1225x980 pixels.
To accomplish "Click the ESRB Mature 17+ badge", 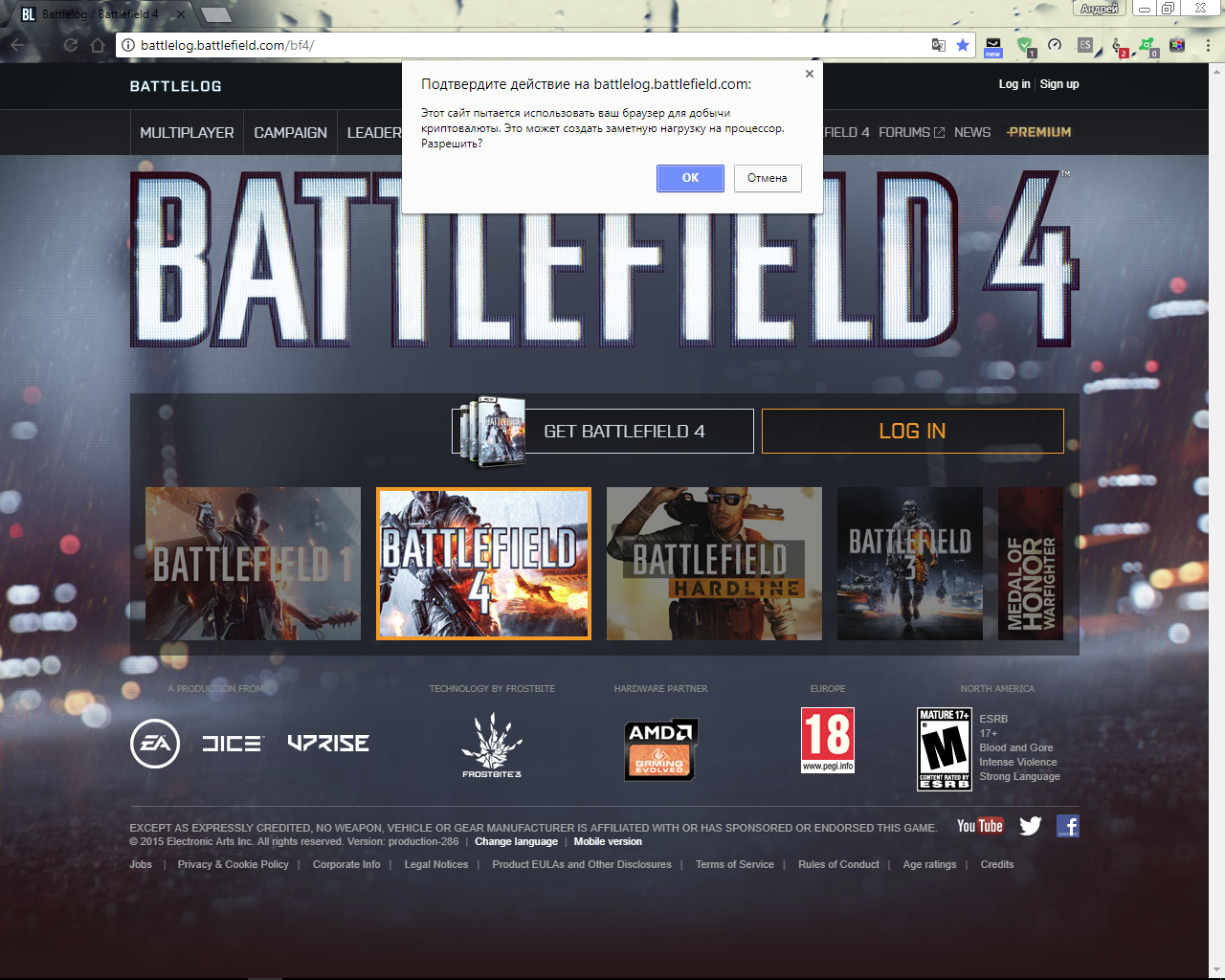I will pyautogui.click(x=945, y=749).
